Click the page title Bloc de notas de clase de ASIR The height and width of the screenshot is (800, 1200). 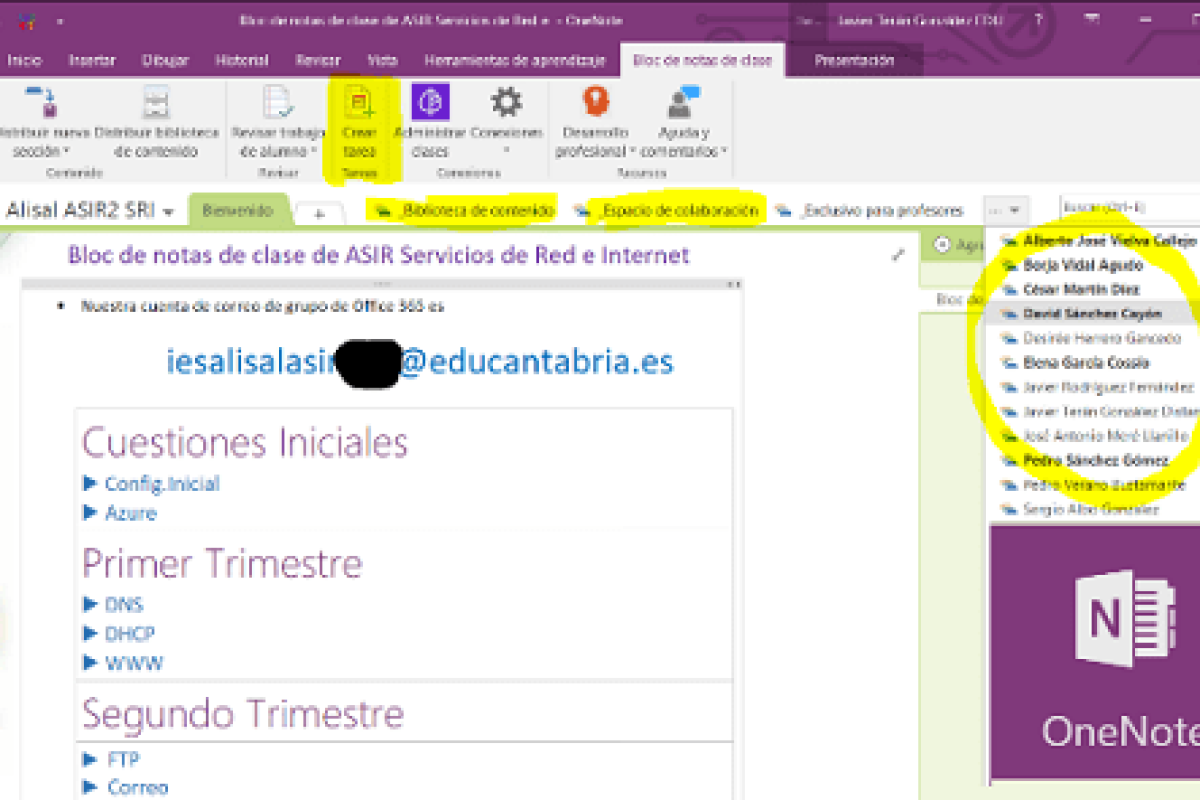point(378,254)
